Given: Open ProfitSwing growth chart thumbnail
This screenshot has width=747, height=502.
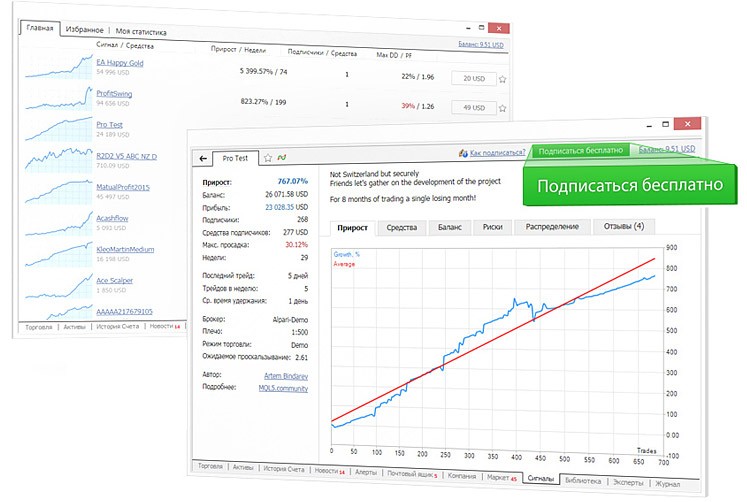Looking at the screenshot, I should (x=59, y=98).
